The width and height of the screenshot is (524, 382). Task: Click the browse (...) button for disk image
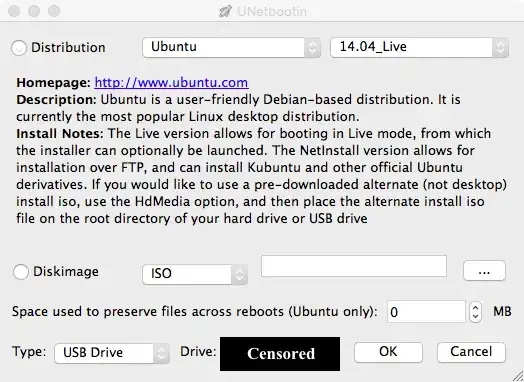tap(484, 271)
